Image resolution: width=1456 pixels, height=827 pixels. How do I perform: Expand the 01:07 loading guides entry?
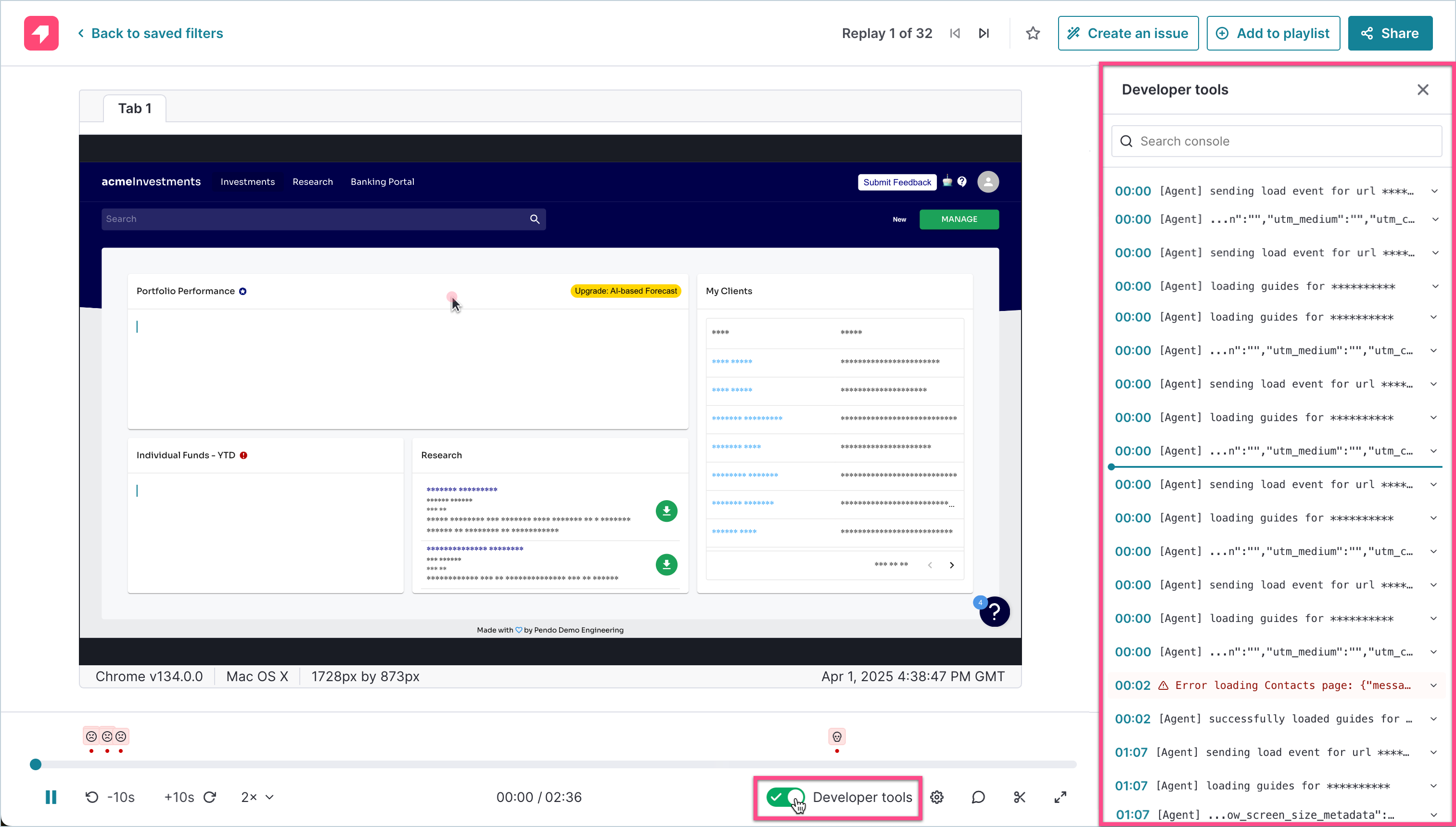[1434, 786]
